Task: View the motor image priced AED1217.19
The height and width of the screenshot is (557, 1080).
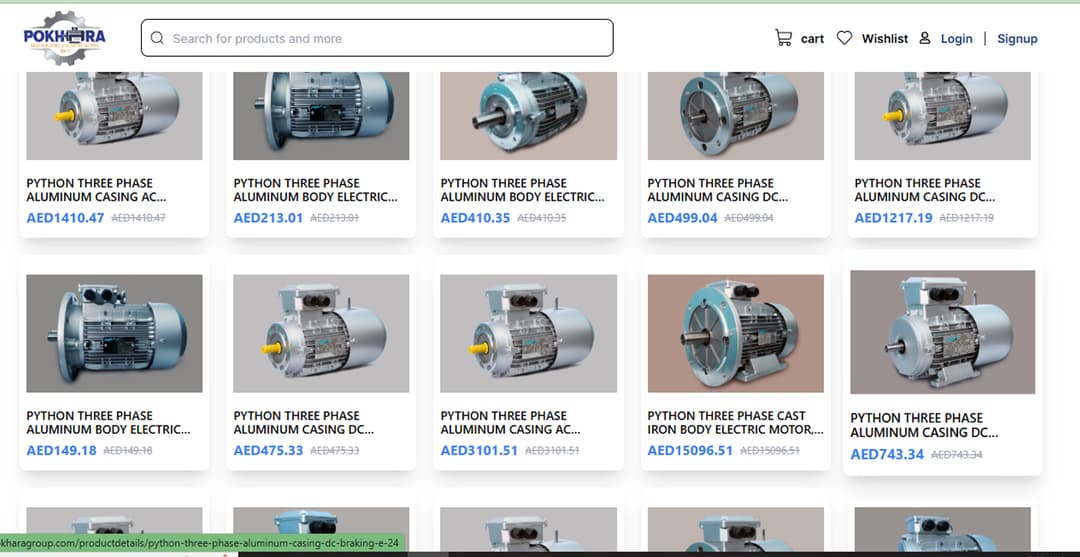Action: (942, 115)
